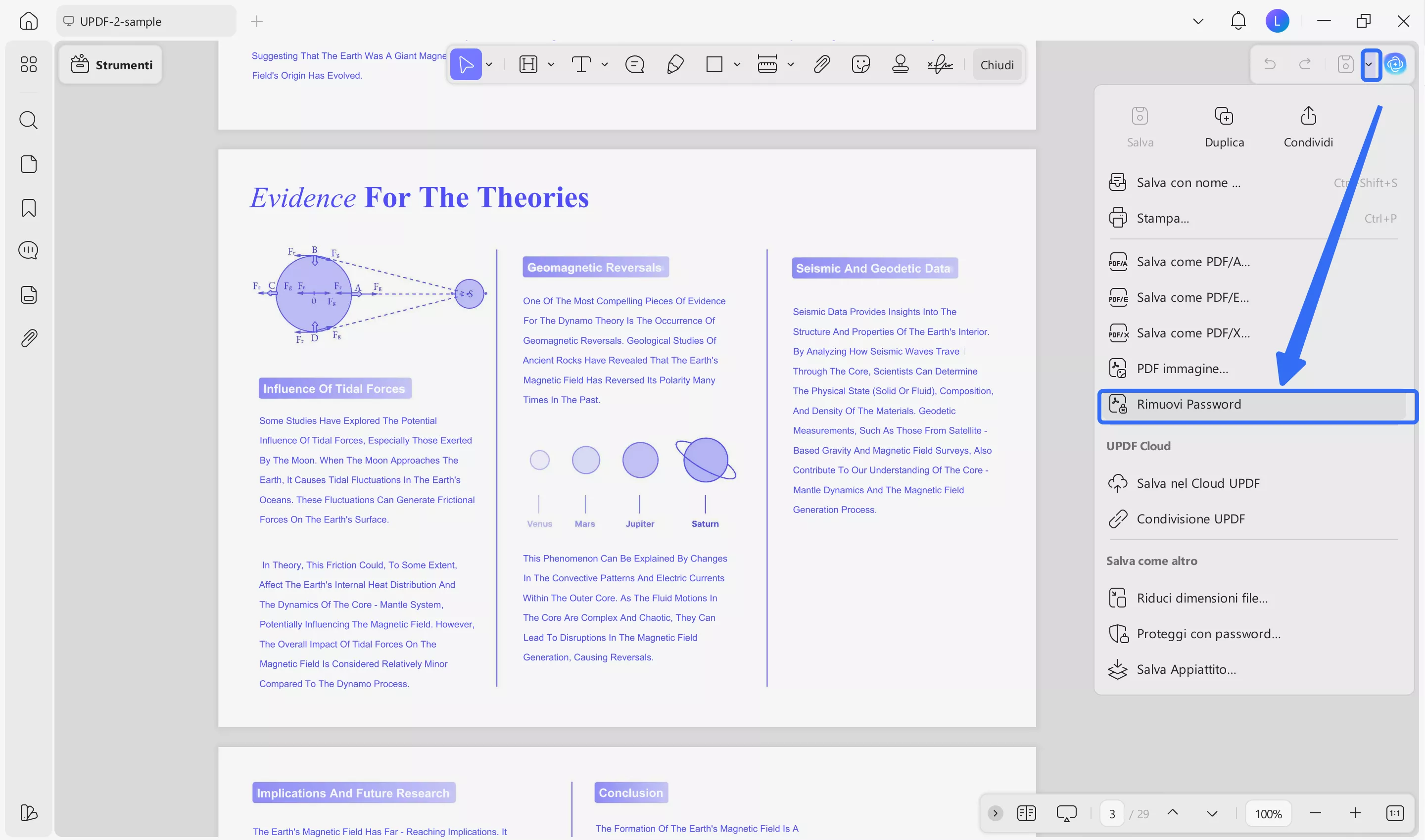The image size is (1425, 840).
Task: Expand the text tool dropdown arrow
Action: [x=605, y=64]
